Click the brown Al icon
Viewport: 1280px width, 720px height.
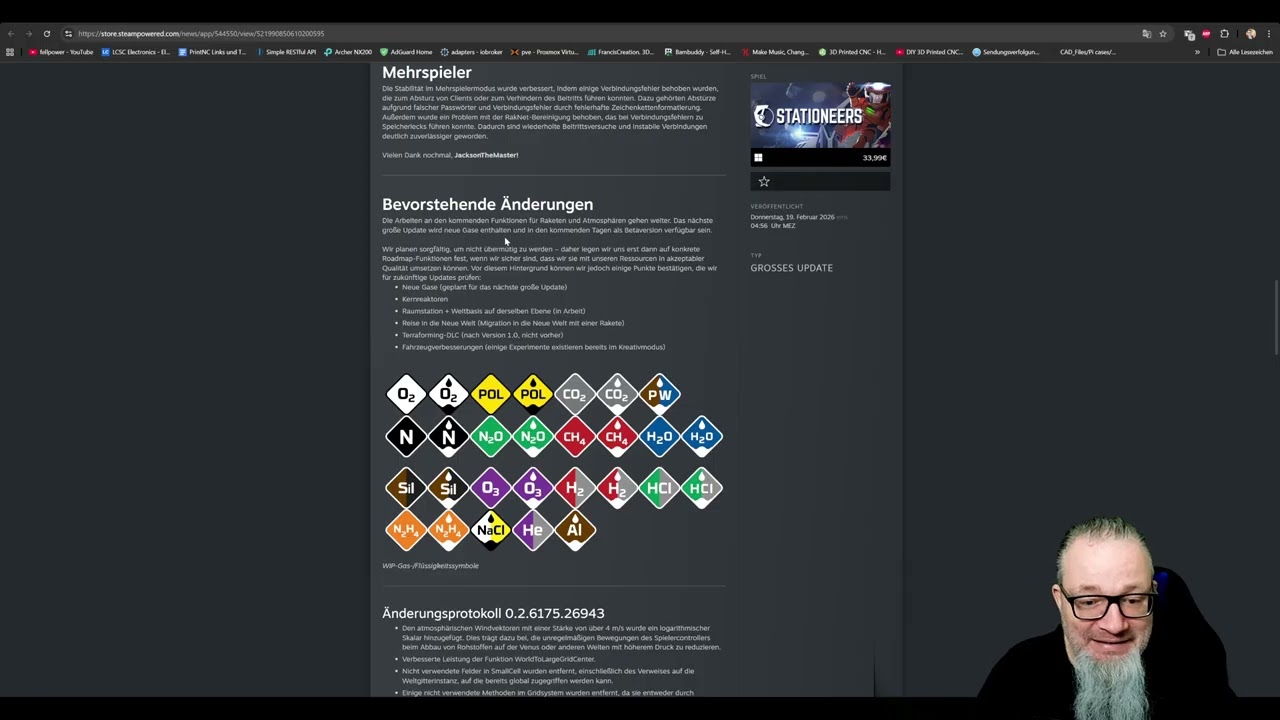coord(575,530)
